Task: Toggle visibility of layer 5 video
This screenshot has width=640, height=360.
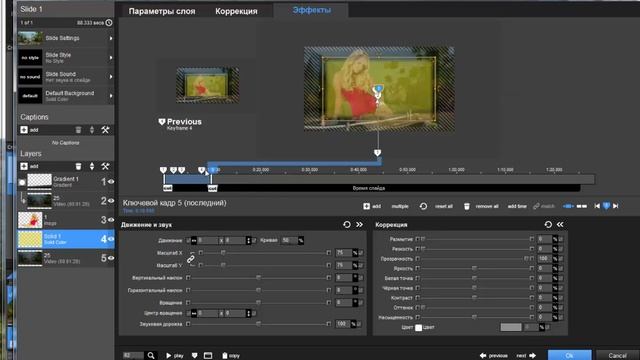Action: click(x=111, y=258)
